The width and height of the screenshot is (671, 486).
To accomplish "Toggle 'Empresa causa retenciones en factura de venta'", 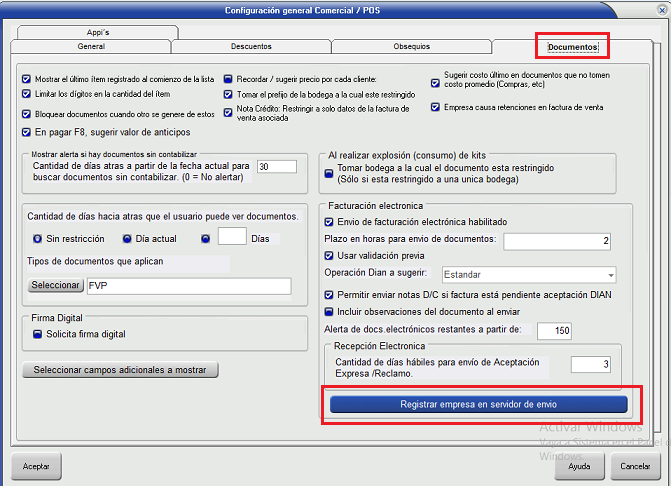I will (435, 107).
